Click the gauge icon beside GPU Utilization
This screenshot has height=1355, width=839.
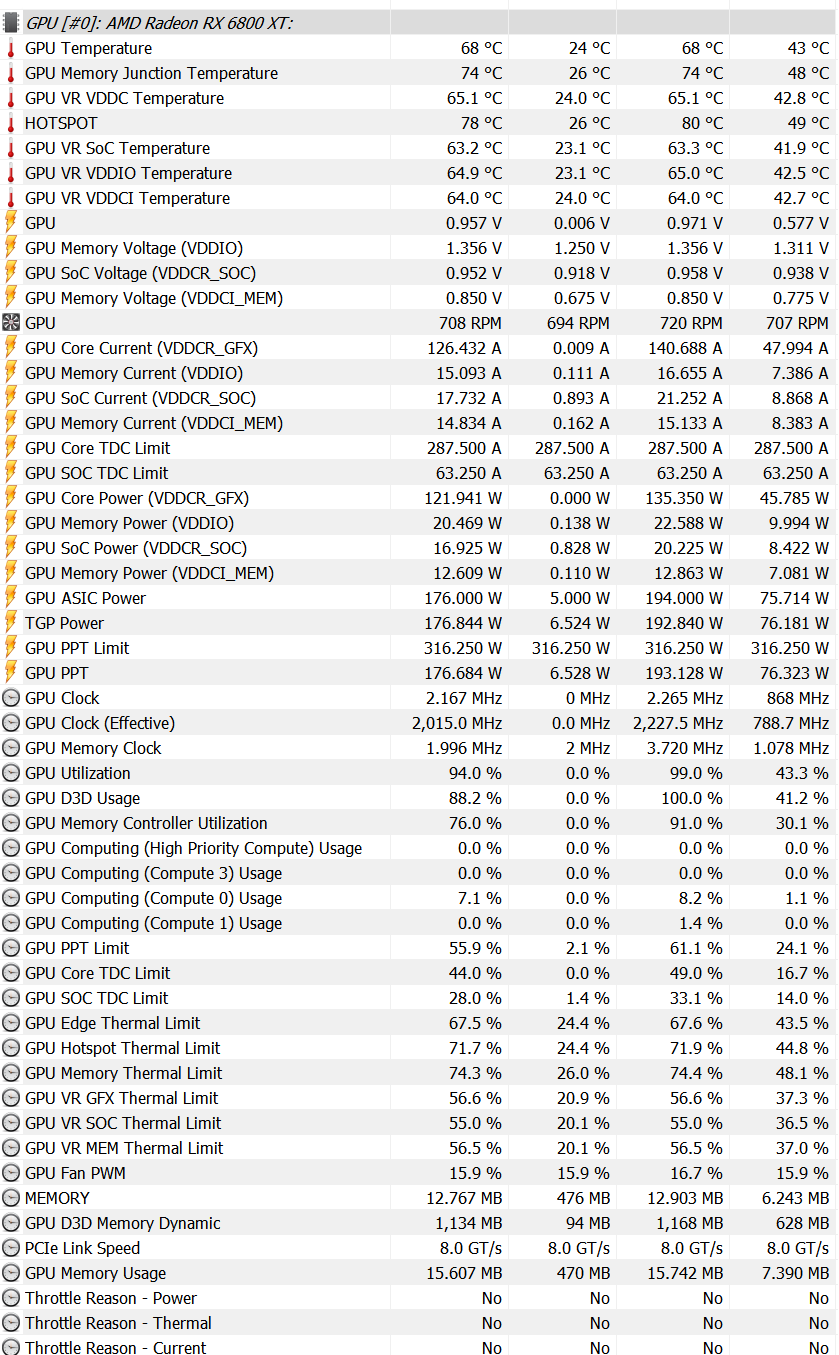11,773
